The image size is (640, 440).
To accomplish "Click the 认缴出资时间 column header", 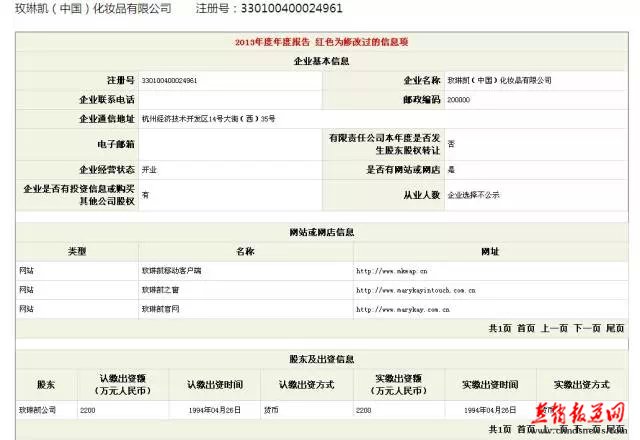I will pos(215,384).
